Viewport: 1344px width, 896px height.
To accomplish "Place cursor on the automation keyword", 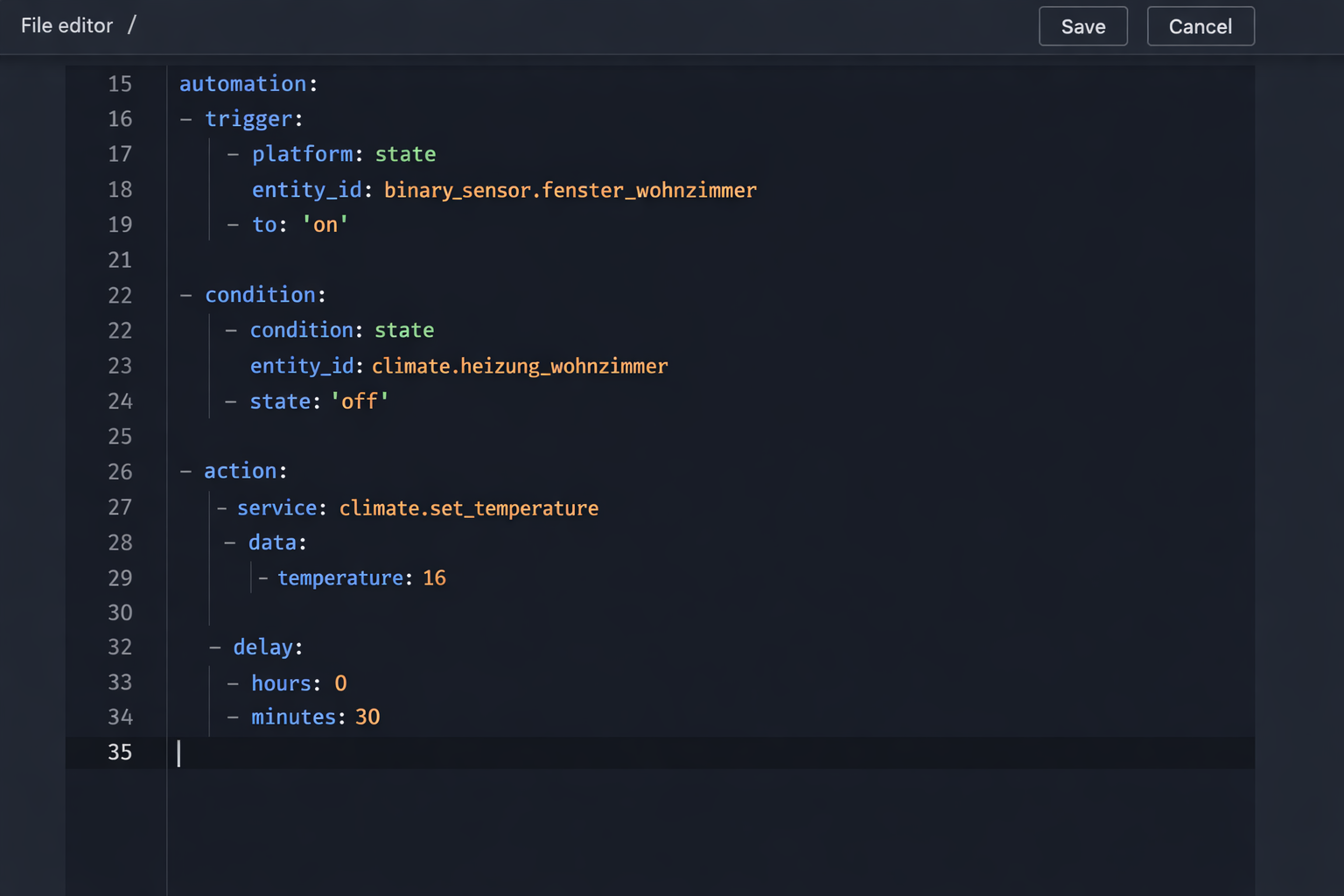I will (243, 83).
